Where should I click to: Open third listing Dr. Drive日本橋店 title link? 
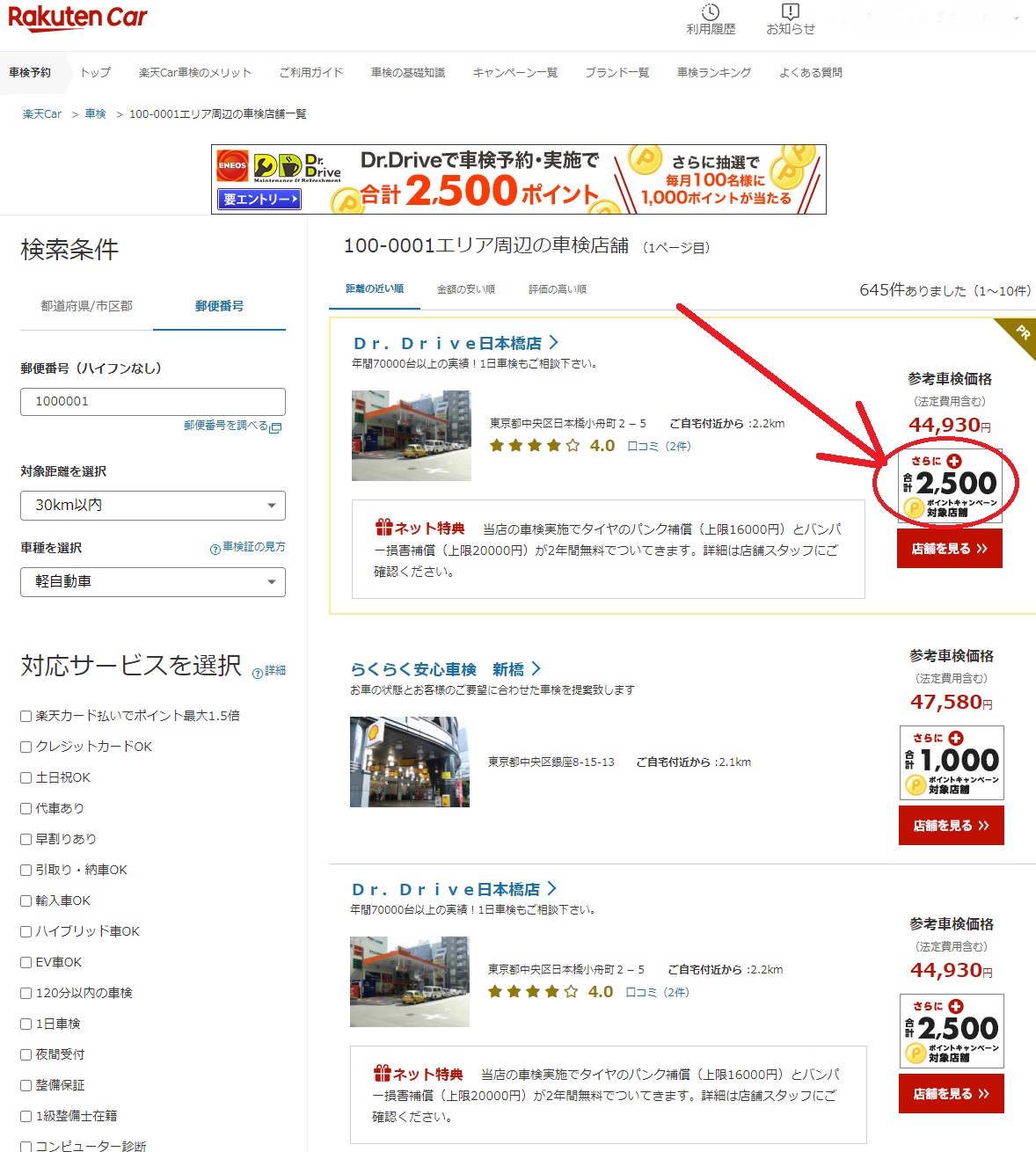pyautogui.click(x=447, y=890)
